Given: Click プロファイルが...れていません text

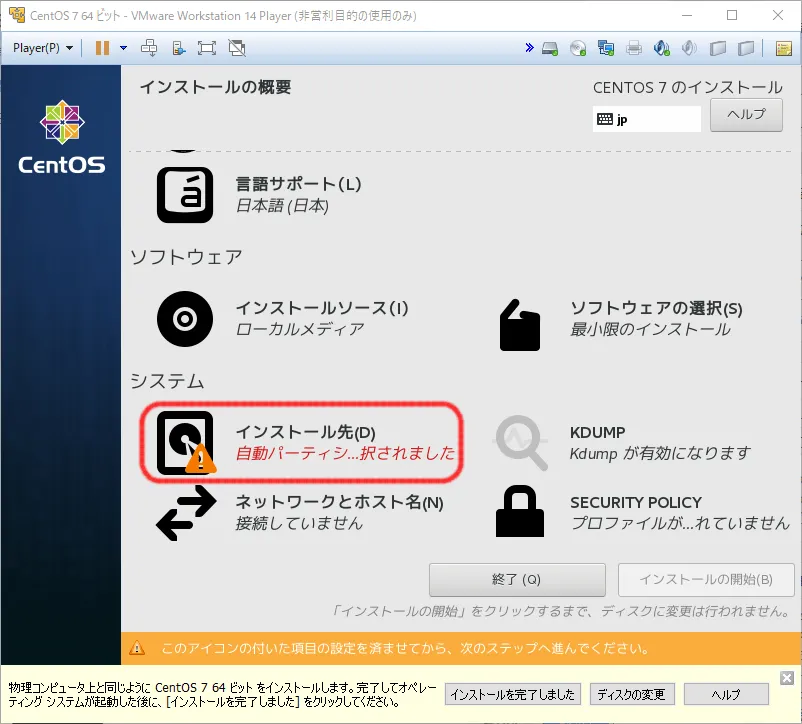Looking at the screenshot, I should click(x=680, y=524).
